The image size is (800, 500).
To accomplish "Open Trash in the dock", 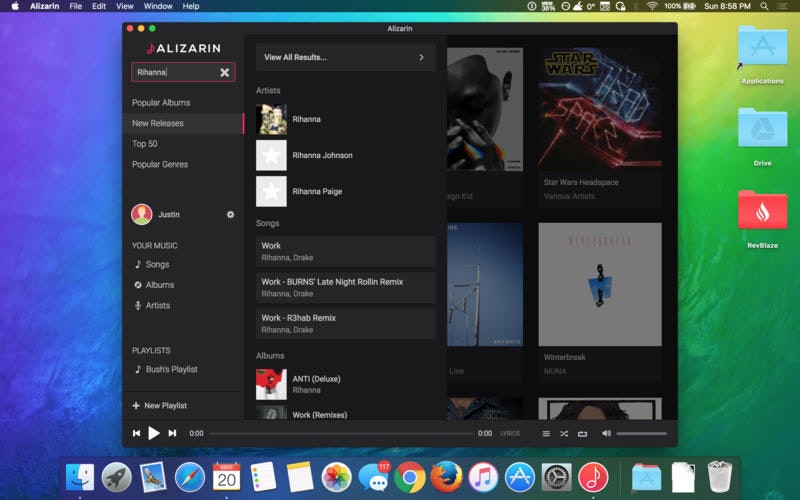I will click(719, 477).
